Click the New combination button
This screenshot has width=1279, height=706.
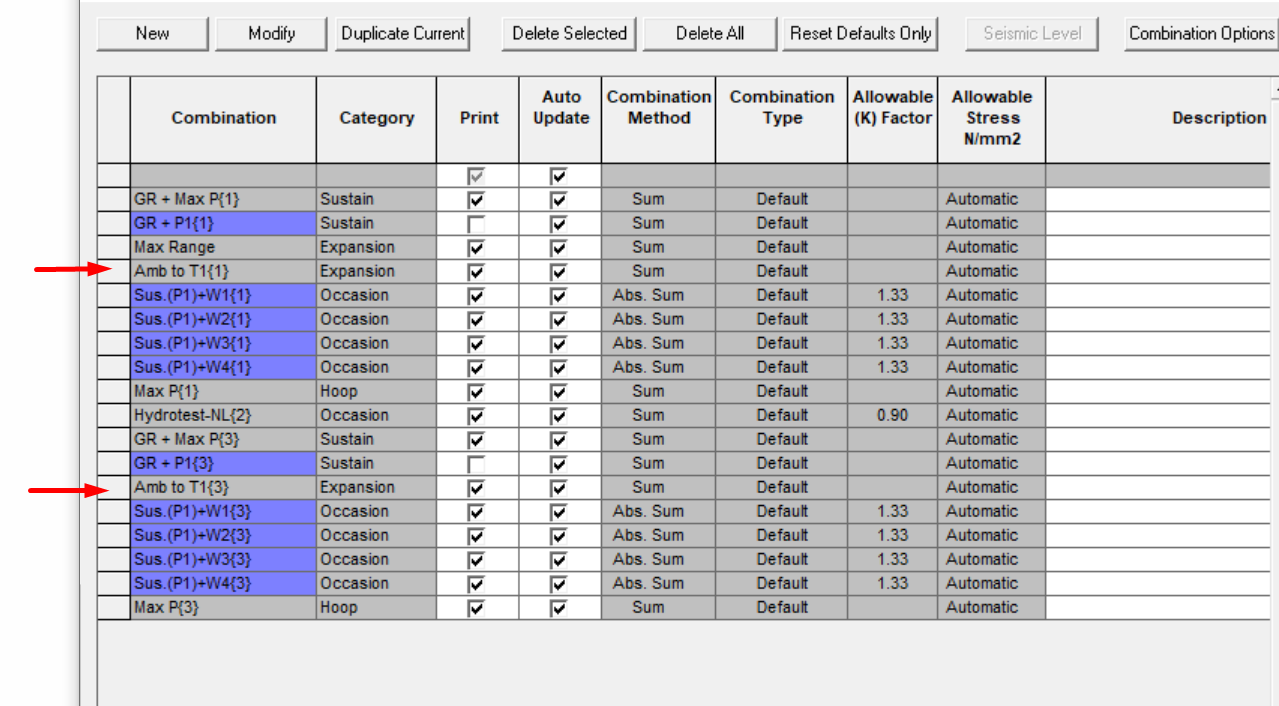click(152, 33)
